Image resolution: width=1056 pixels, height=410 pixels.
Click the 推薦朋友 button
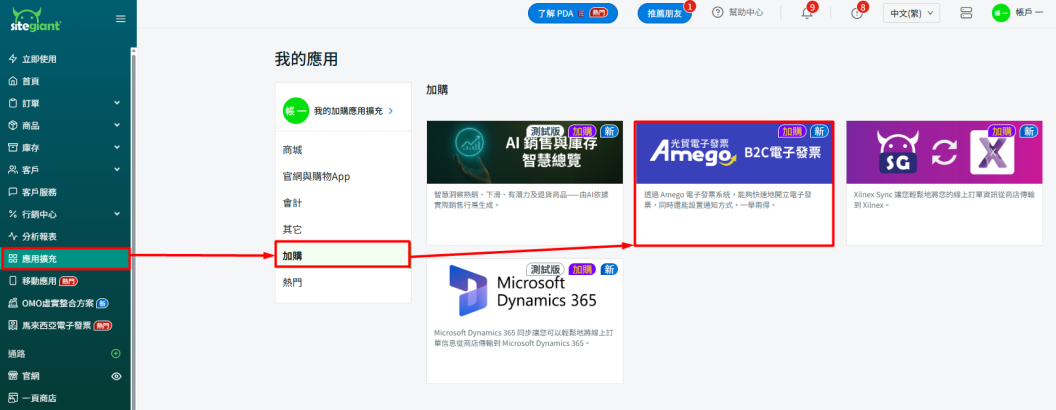[x=664, y=13]
